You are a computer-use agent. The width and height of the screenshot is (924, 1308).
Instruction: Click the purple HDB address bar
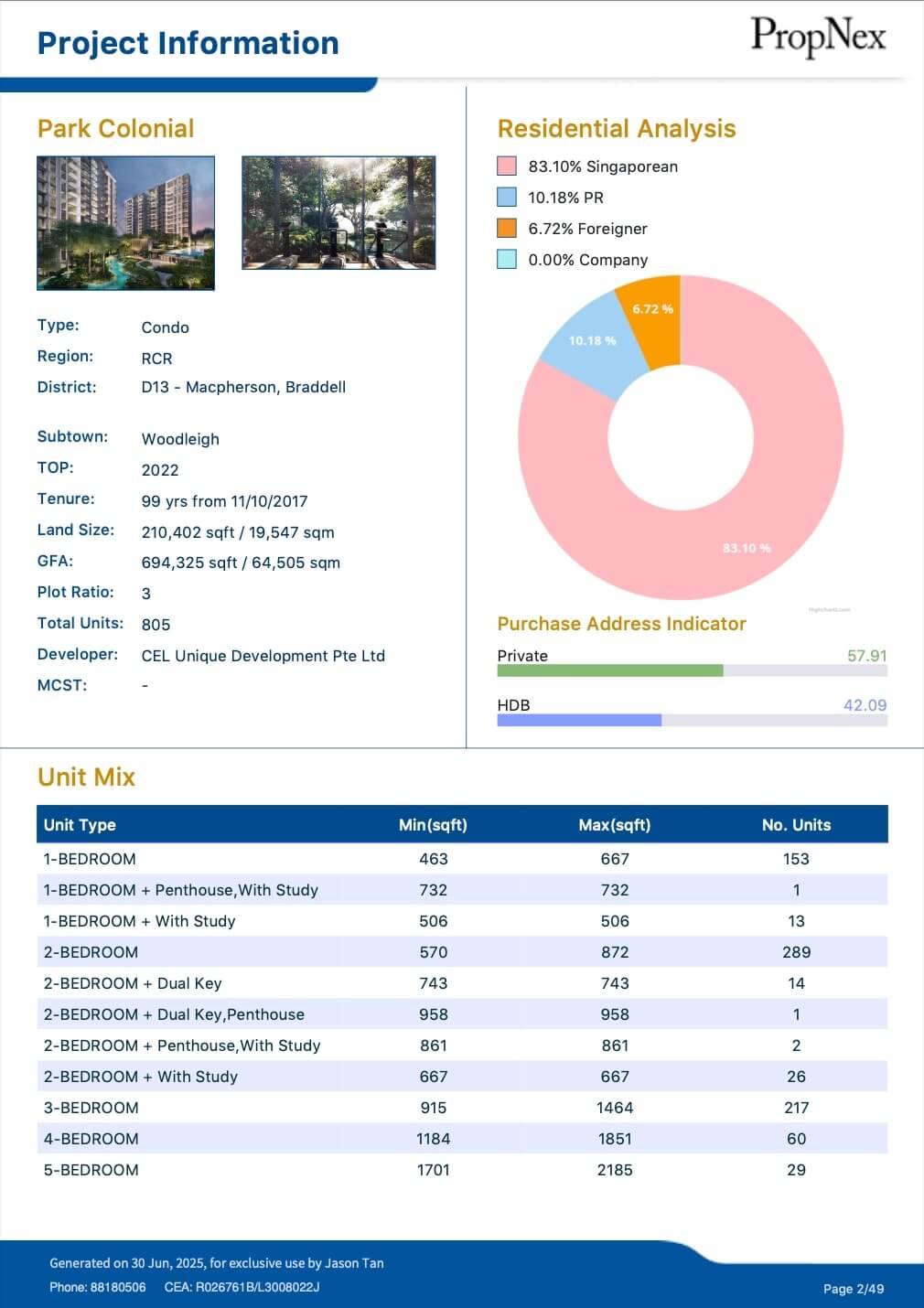coord(578,720)
